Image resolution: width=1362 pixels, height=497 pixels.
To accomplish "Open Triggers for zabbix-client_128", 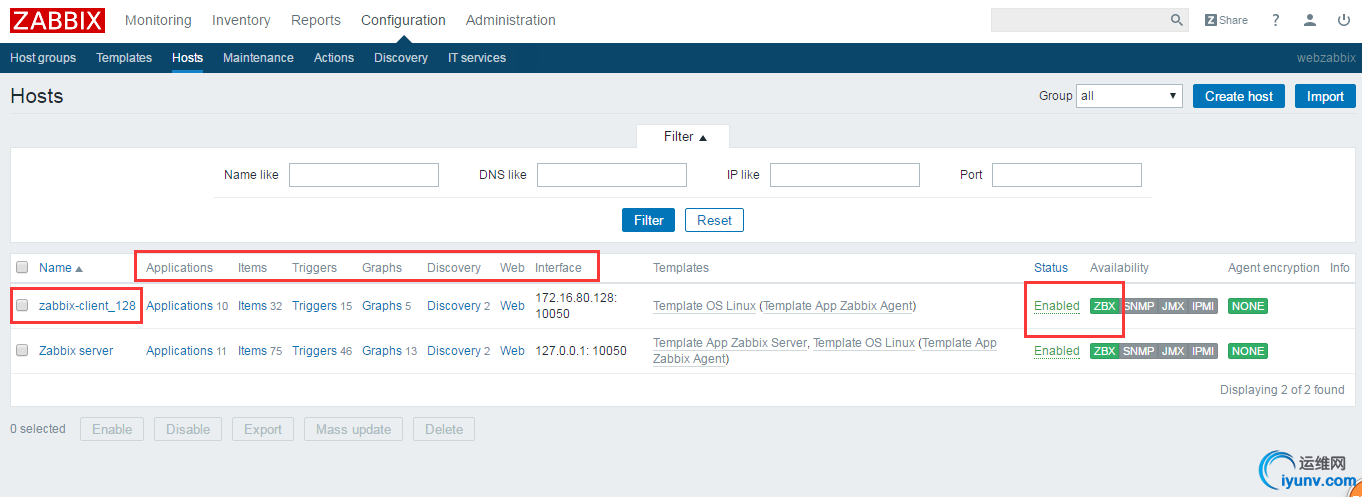I will point(314,306).
